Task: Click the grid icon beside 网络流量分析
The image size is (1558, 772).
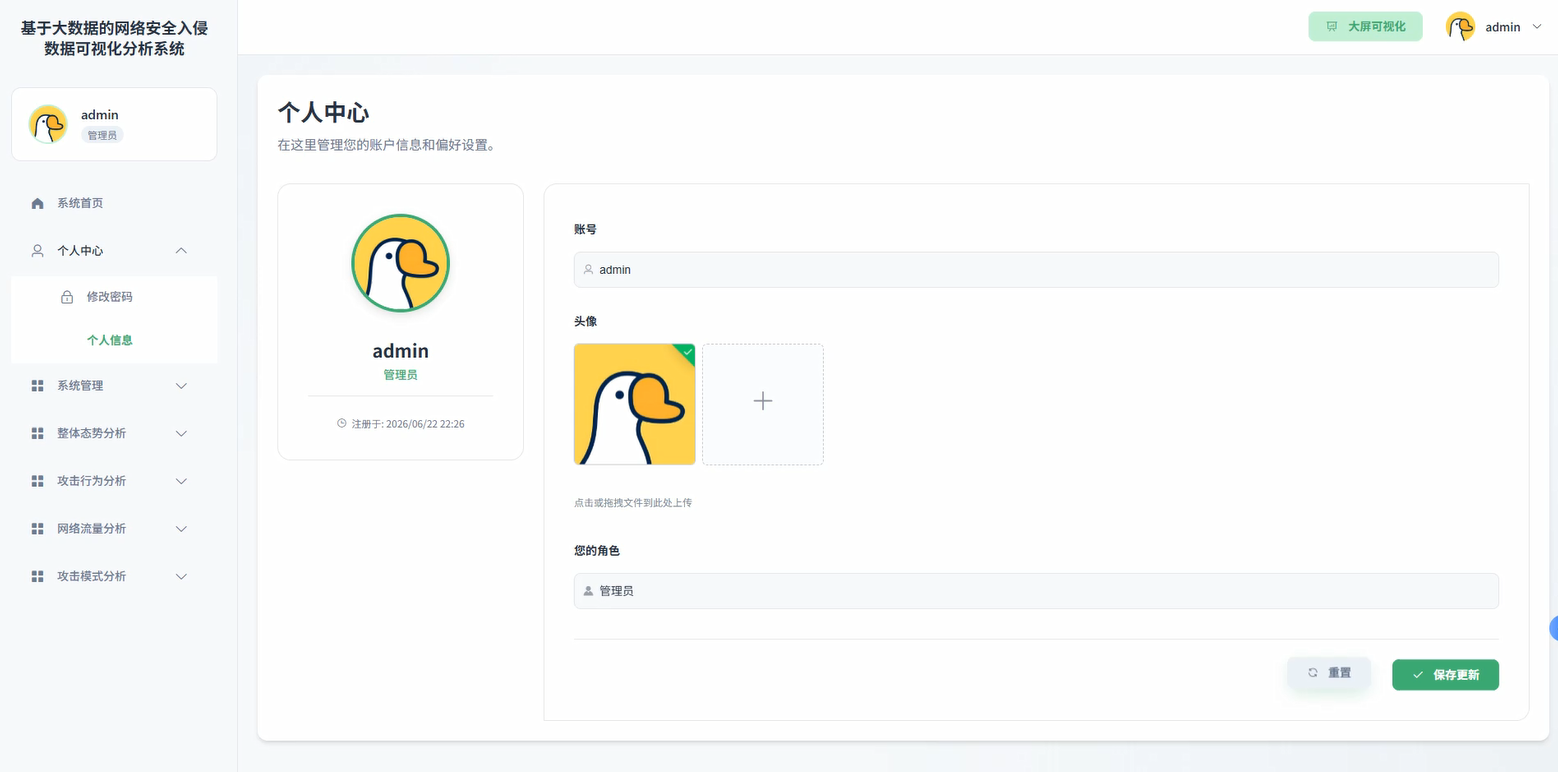Action: pos(38,529)
